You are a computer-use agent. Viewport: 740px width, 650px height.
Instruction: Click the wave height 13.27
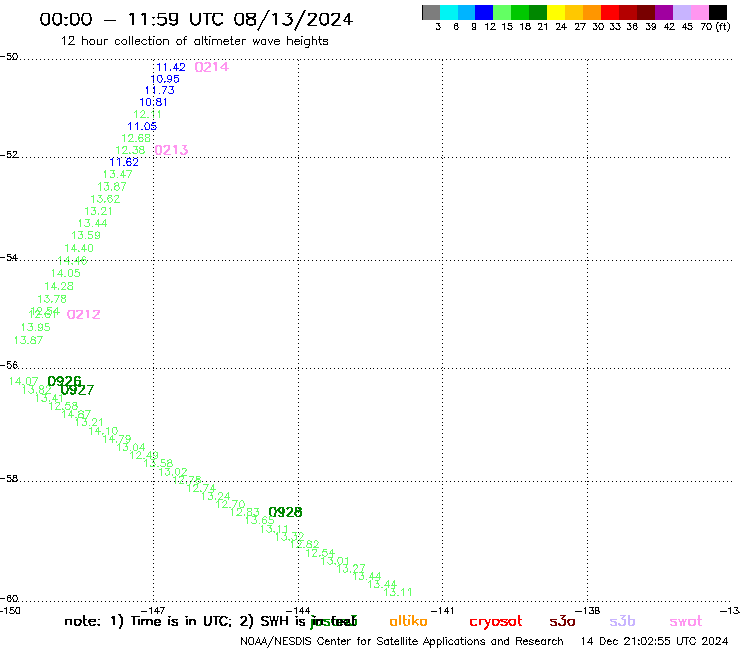click(351, 569)
